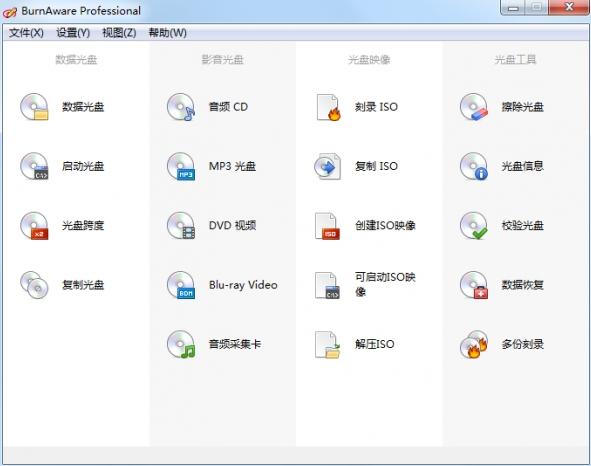Select the 创建ISO映像 text
Viewport: 591px width, 466px height.
(385, 225)
